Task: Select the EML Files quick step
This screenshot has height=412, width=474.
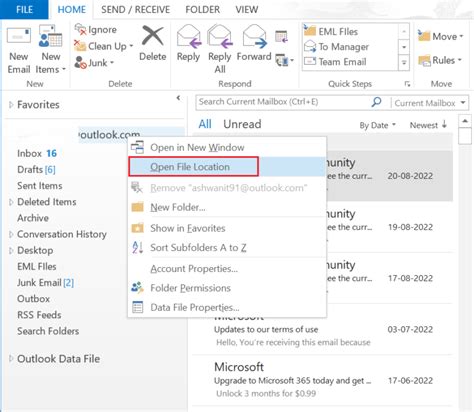Action: coord(351,31)
